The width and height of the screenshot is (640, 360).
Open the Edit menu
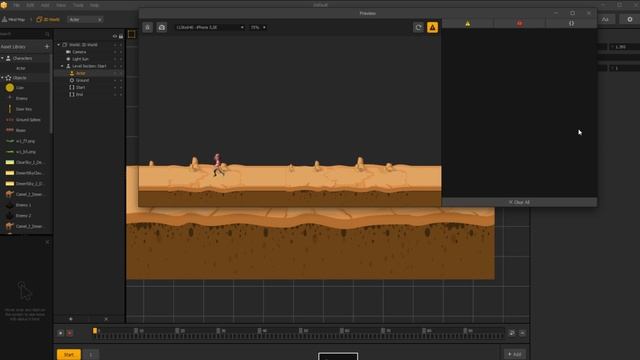click(x=30, y=5)
